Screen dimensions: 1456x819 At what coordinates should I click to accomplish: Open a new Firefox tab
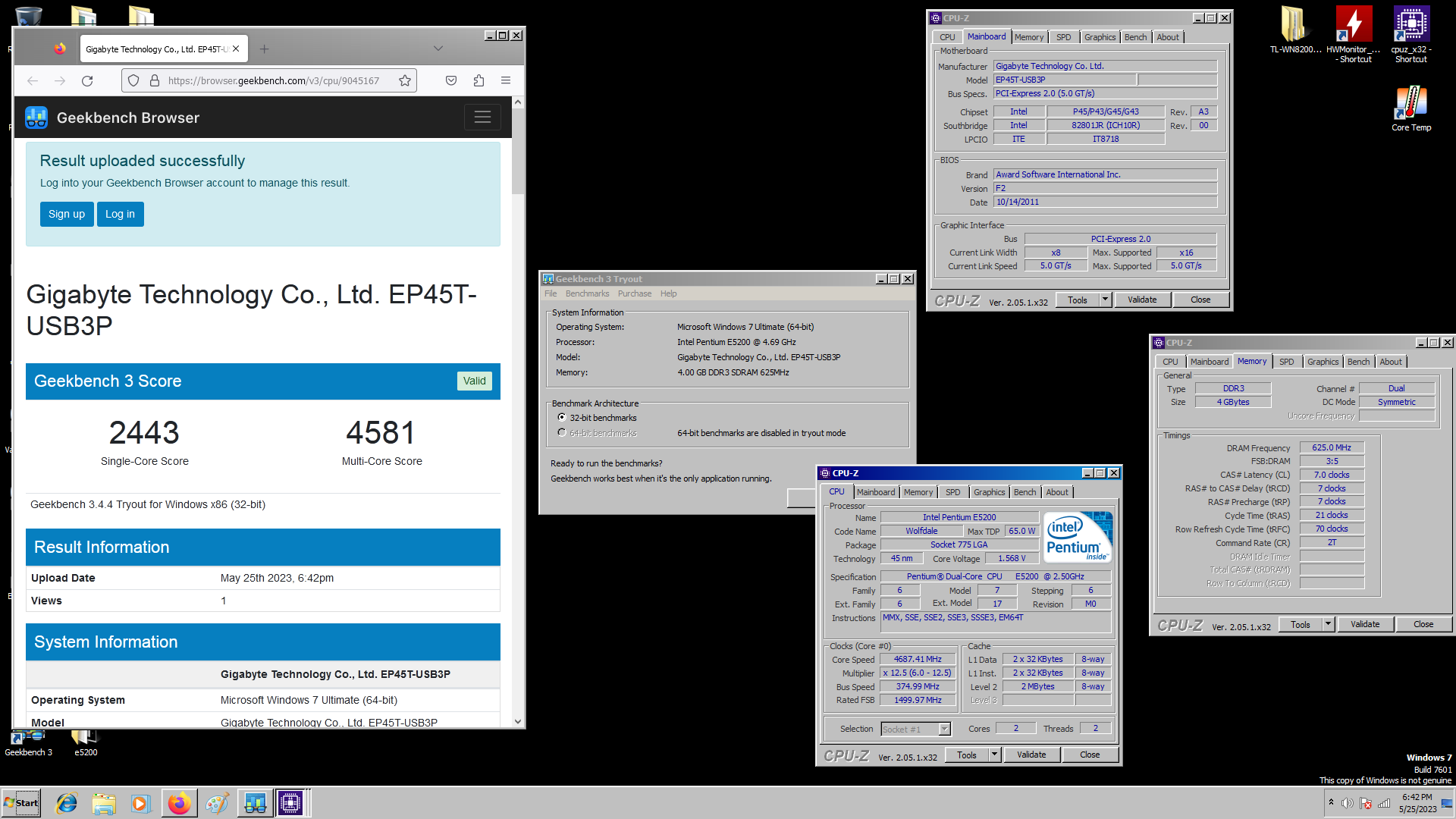(x=264, y=49)
